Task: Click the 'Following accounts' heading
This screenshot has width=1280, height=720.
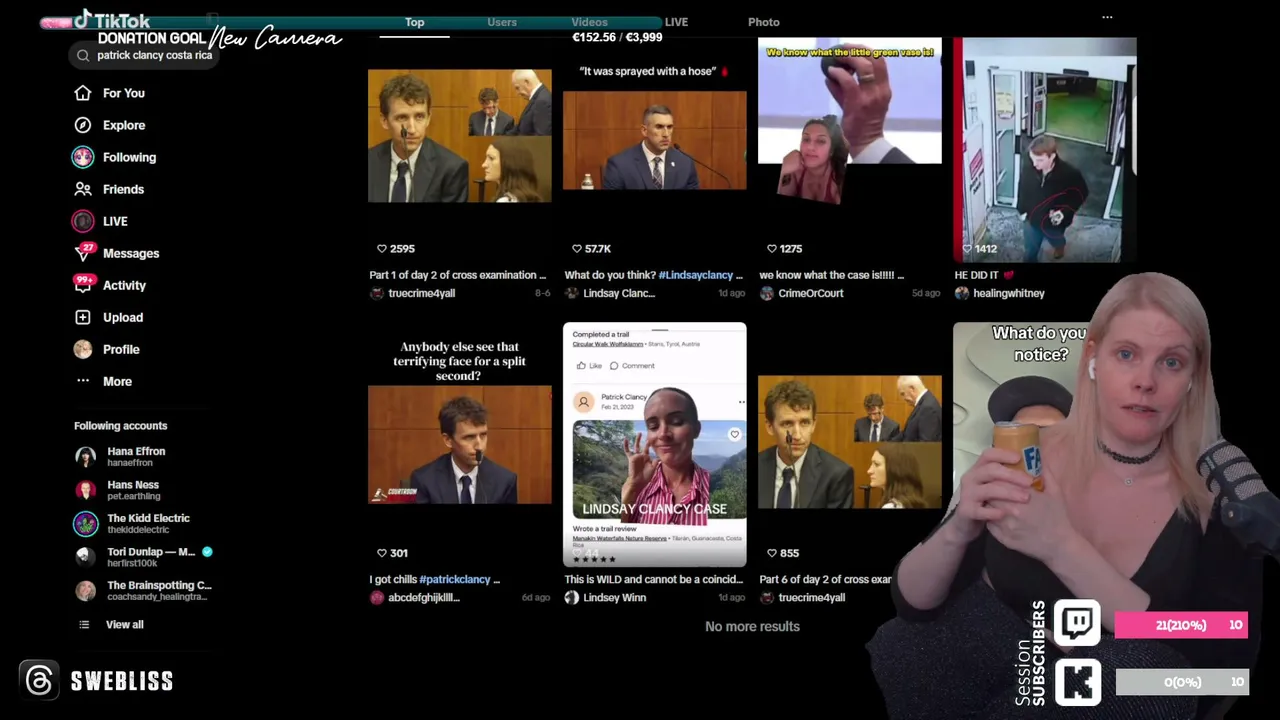Action: point(120,426)
